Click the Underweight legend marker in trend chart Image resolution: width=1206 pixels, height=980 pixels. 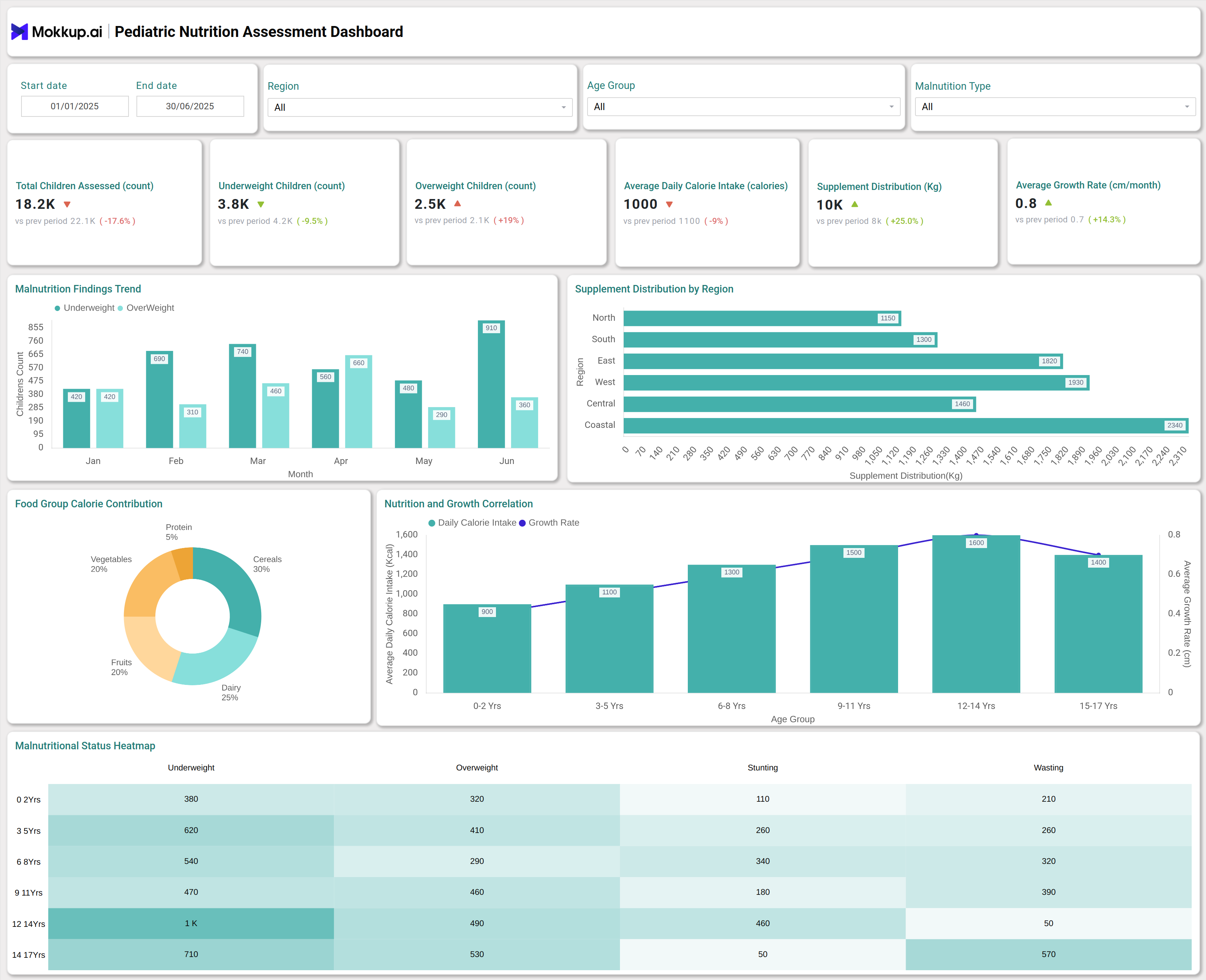58,308
